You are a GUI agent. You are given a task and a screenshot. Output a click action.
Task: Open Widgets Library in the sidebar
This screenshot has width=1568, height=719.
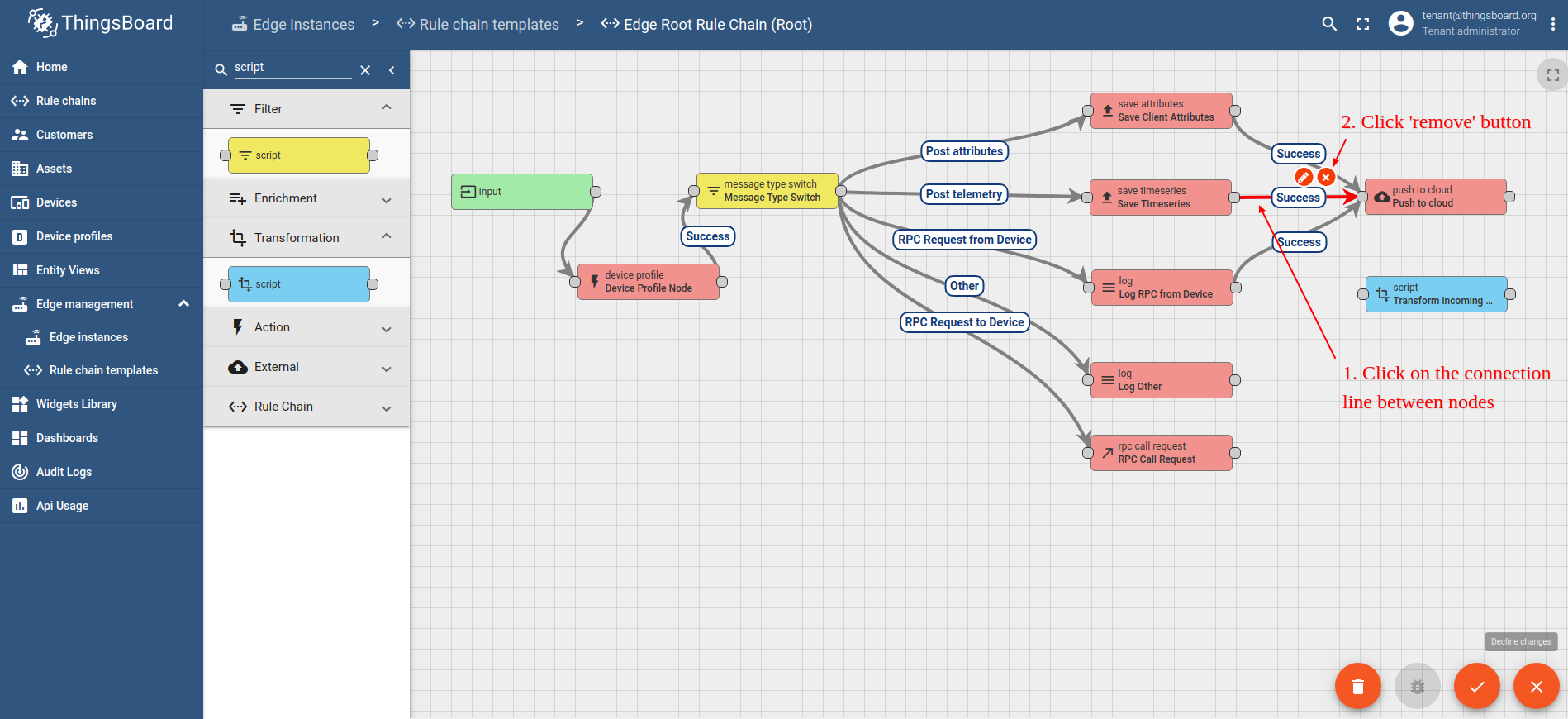tap(102, 404)
